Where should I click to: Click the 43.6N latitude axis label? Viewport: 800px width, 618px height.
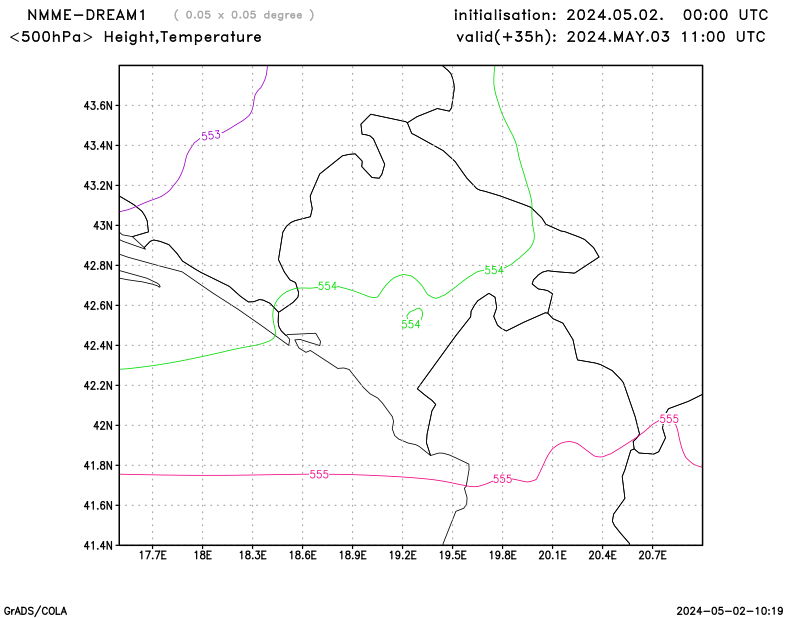(98, 106)
